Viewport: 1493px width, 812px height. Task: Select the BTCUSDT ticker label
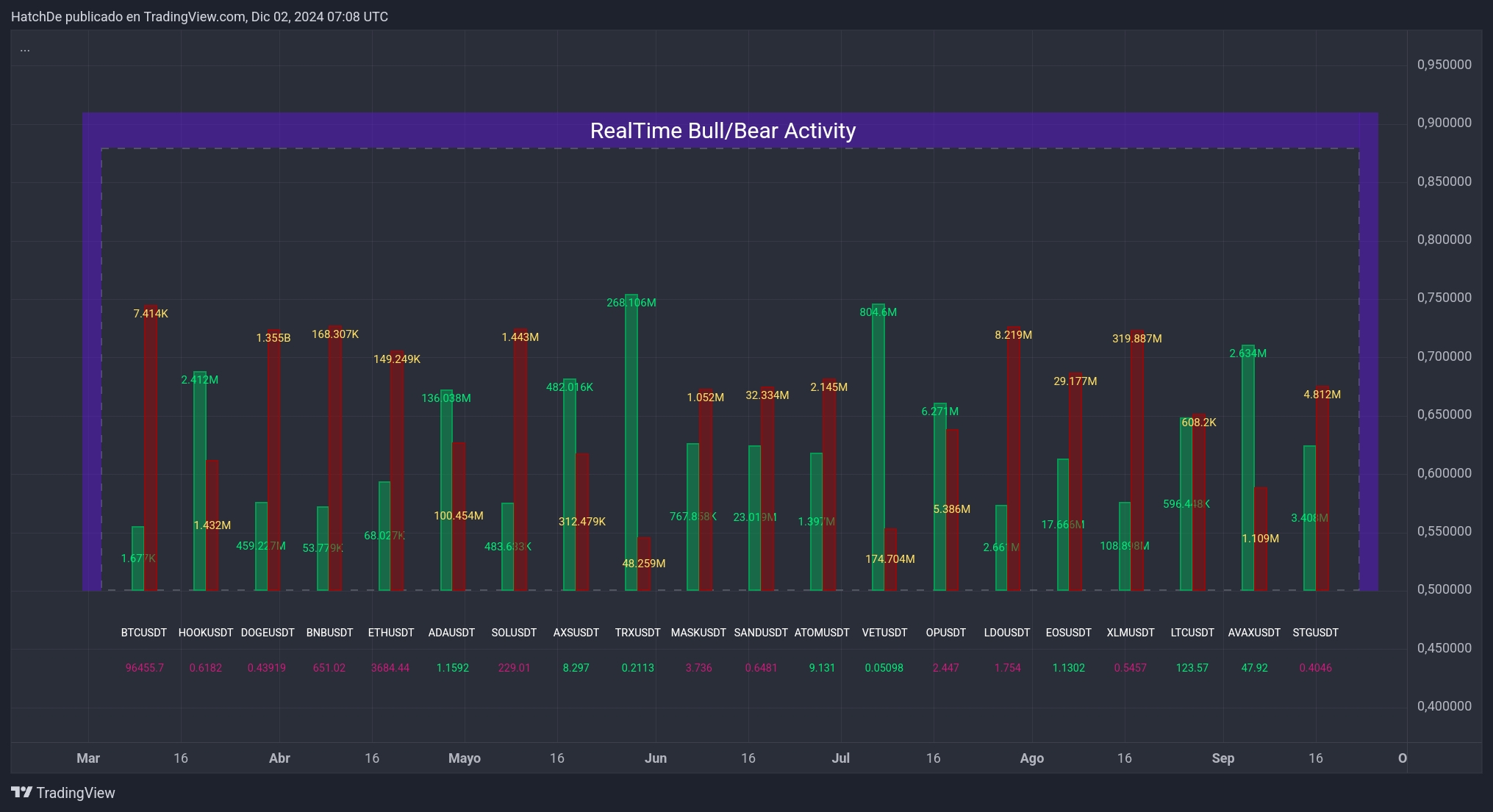pos(143,632)
